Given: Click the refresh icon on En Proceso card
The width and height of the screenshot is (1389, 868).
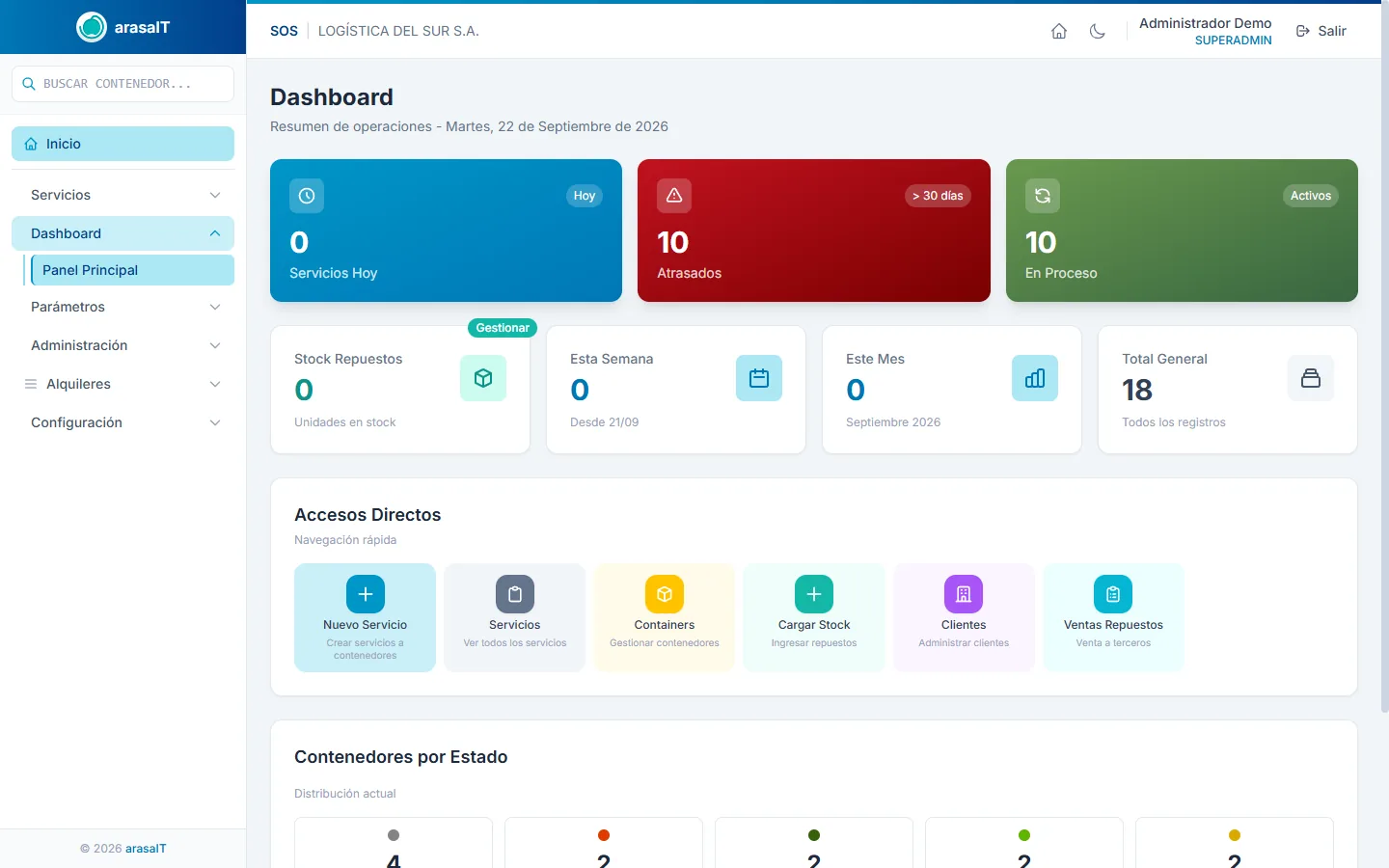Looking at the screenshot, I should click(x=1043, y=196).
